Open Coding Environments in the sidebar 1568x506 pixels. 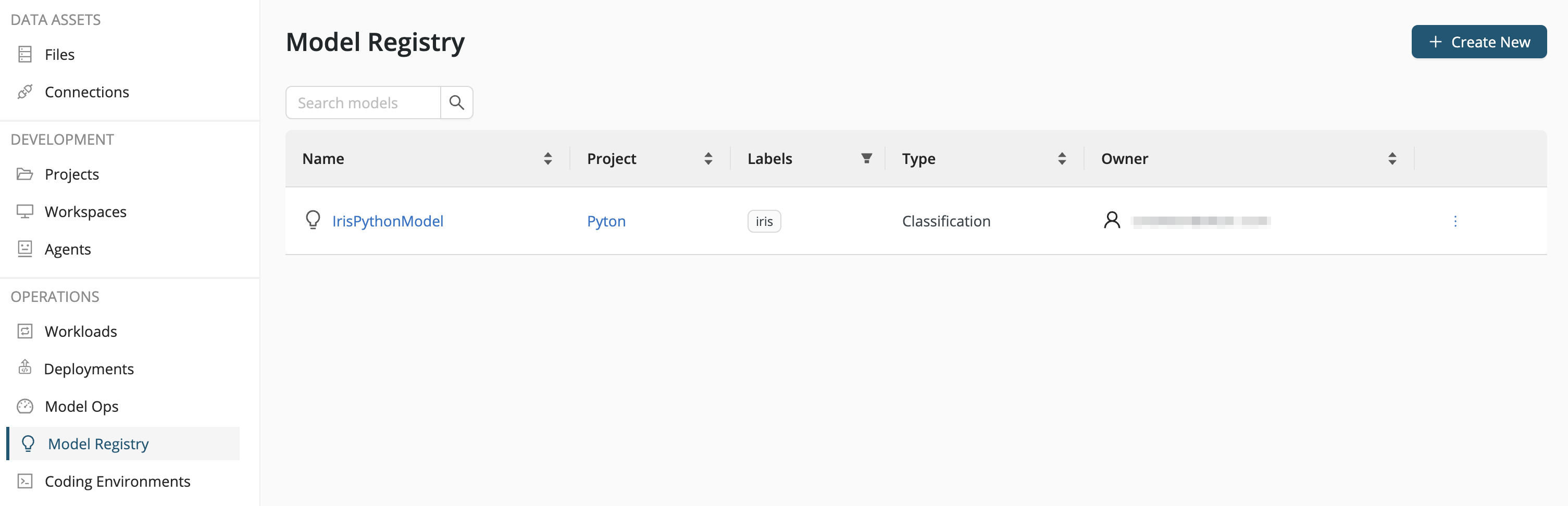click(117, 481)
